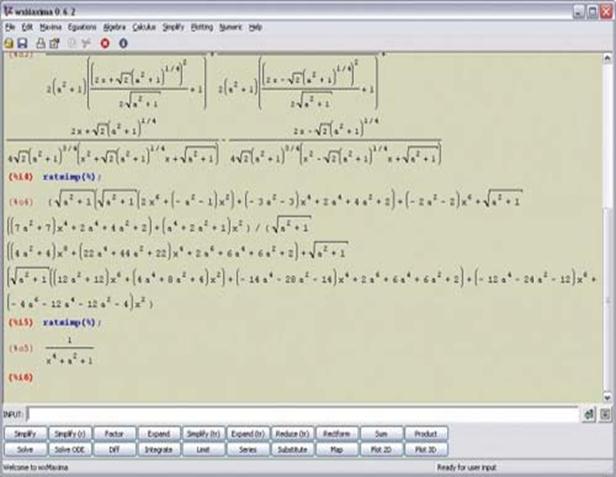Open the Calculus menu
Viewport: 616px width, 477px height.
click(144, 27)
